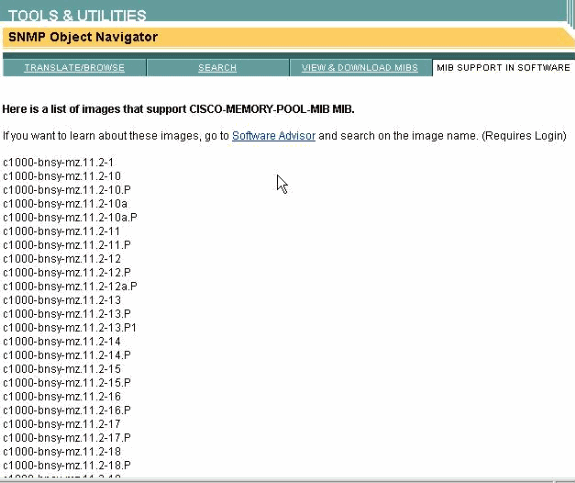Select image name c1000-bnsy-mz.11.2-15.P
This screenshot has height=483, width=575.
[x=67, y=383]
